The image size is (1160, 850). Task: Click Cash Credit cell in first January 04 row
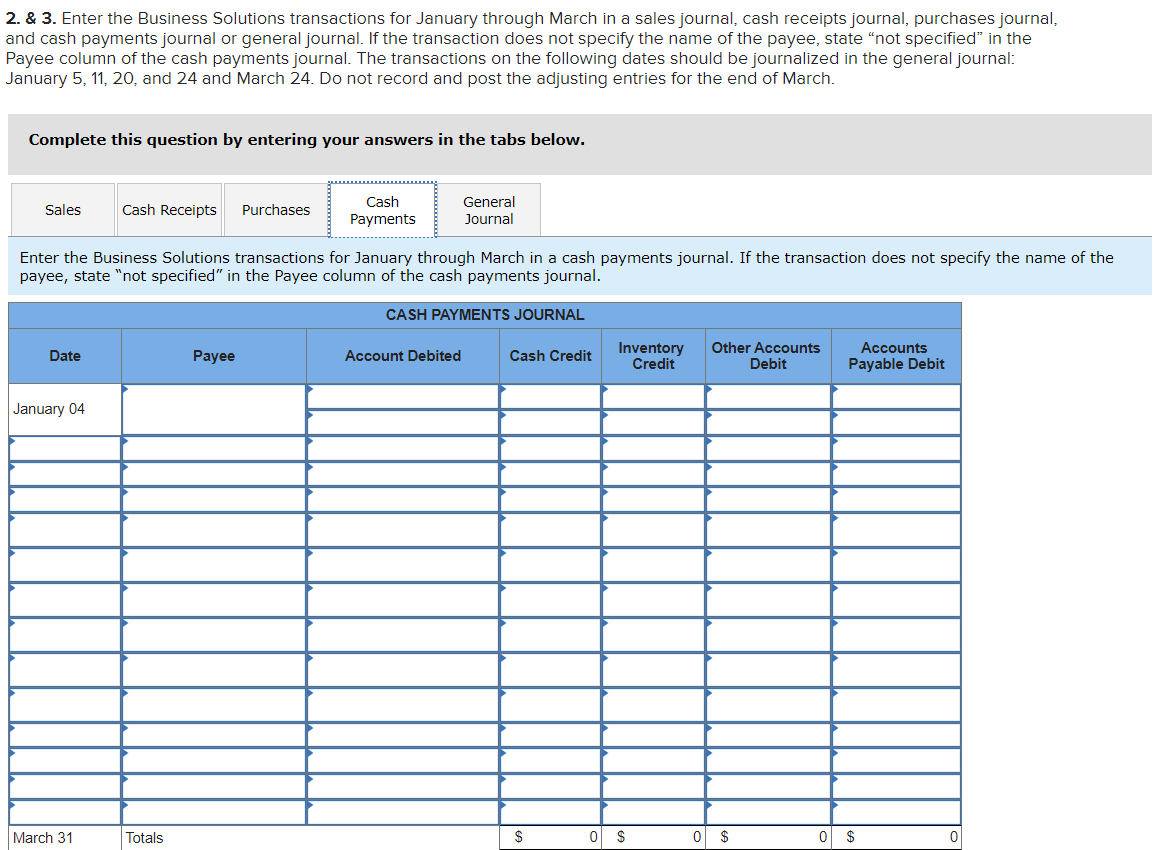point(550,397)
